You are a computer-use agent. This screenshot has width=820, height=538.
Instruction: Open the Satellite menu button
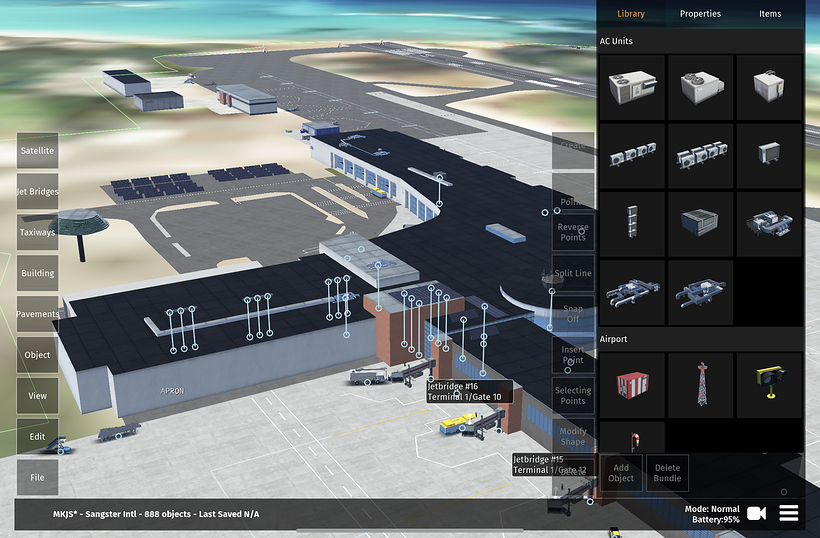click(x=37, y=150)
